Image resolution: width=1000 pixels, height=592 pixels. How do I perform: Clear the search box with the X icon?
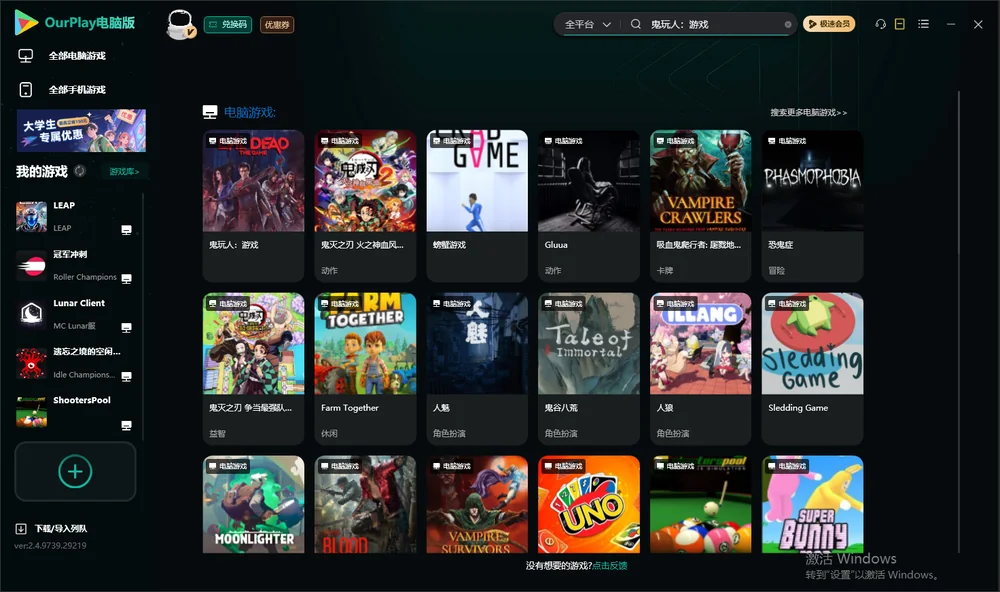pos(788,25)
